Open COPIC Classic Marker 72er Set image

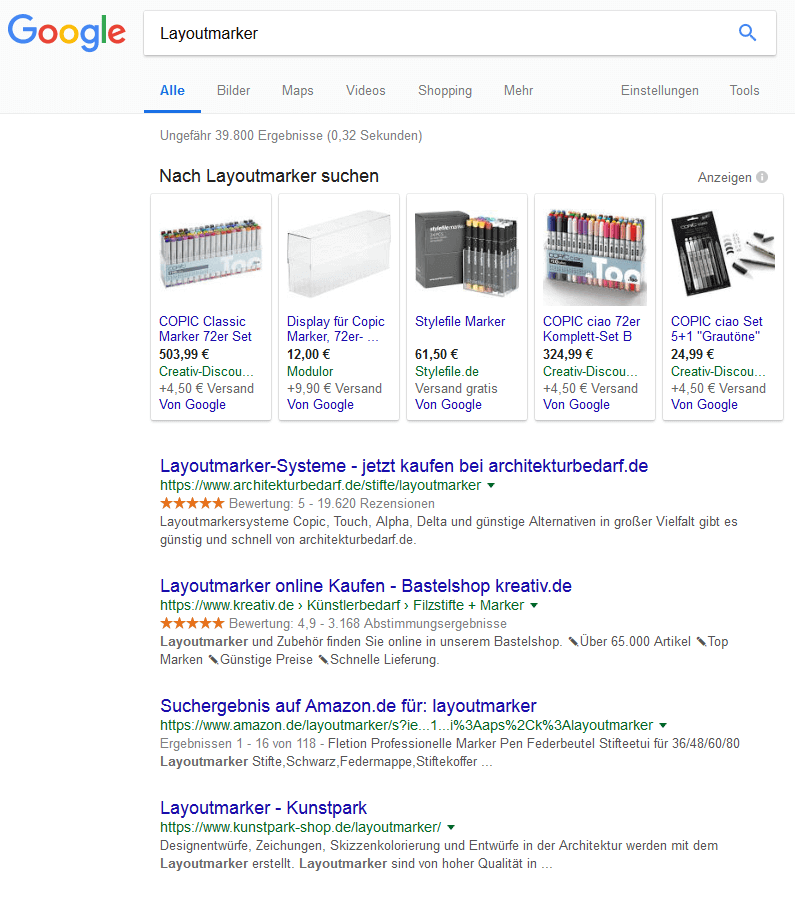coord(210,253)
